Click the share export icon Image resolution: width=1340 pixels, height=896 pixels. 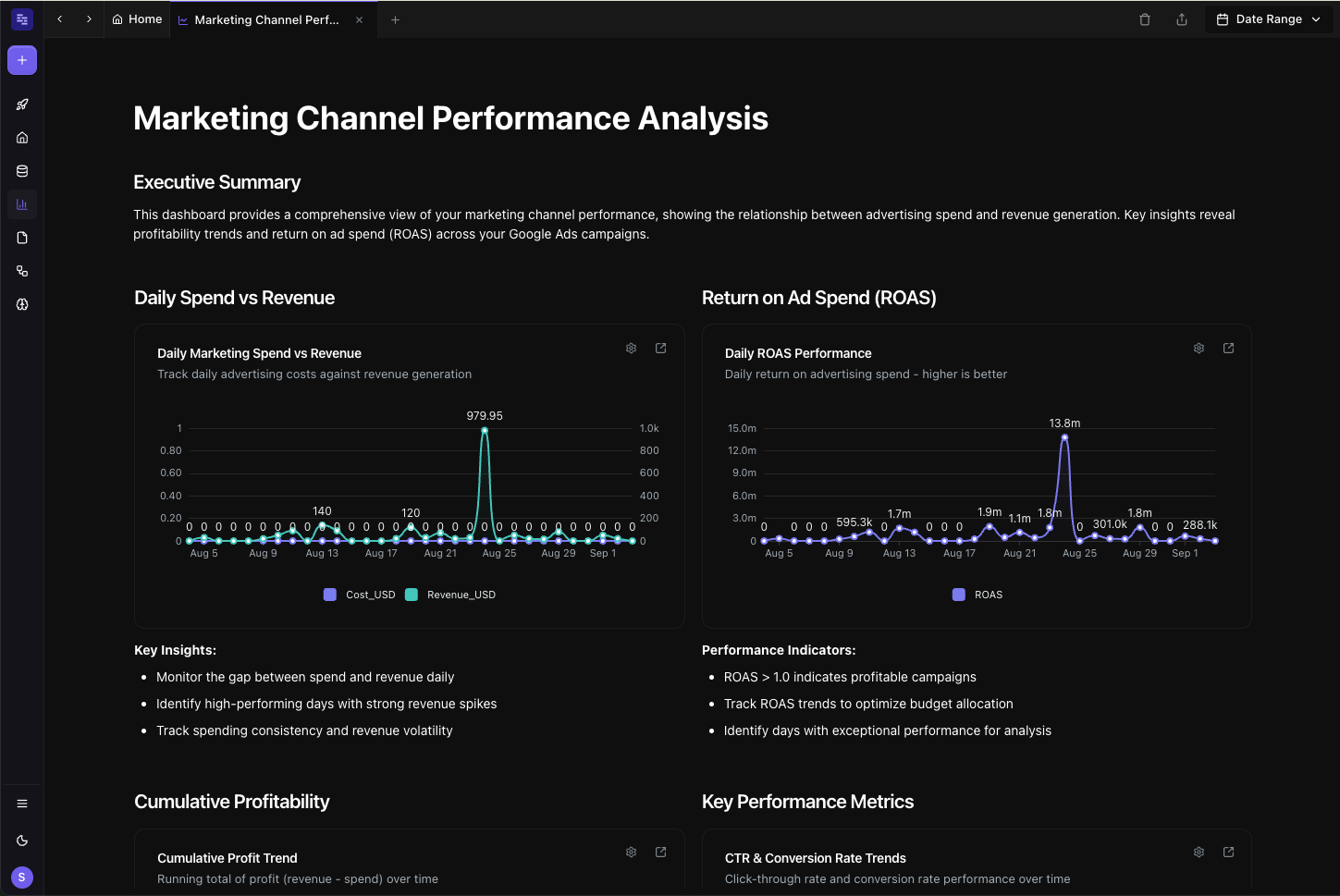click(1182, 19)
